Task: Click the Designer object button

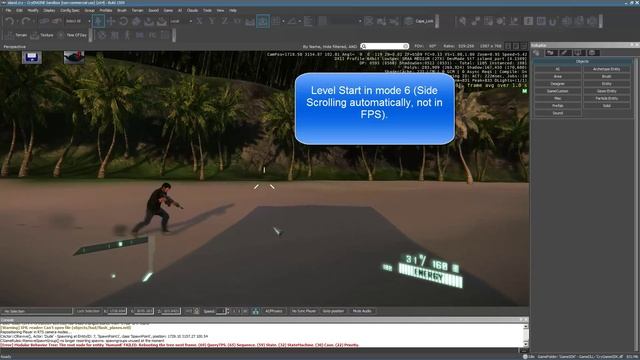Action: [558, 84]
